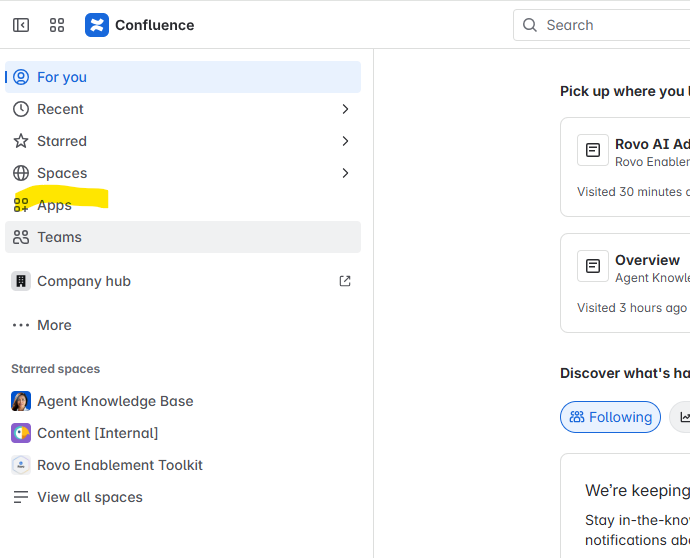Open the app switcher grid icon
Screen dimensions: 690x558
[x=57, y=25]
